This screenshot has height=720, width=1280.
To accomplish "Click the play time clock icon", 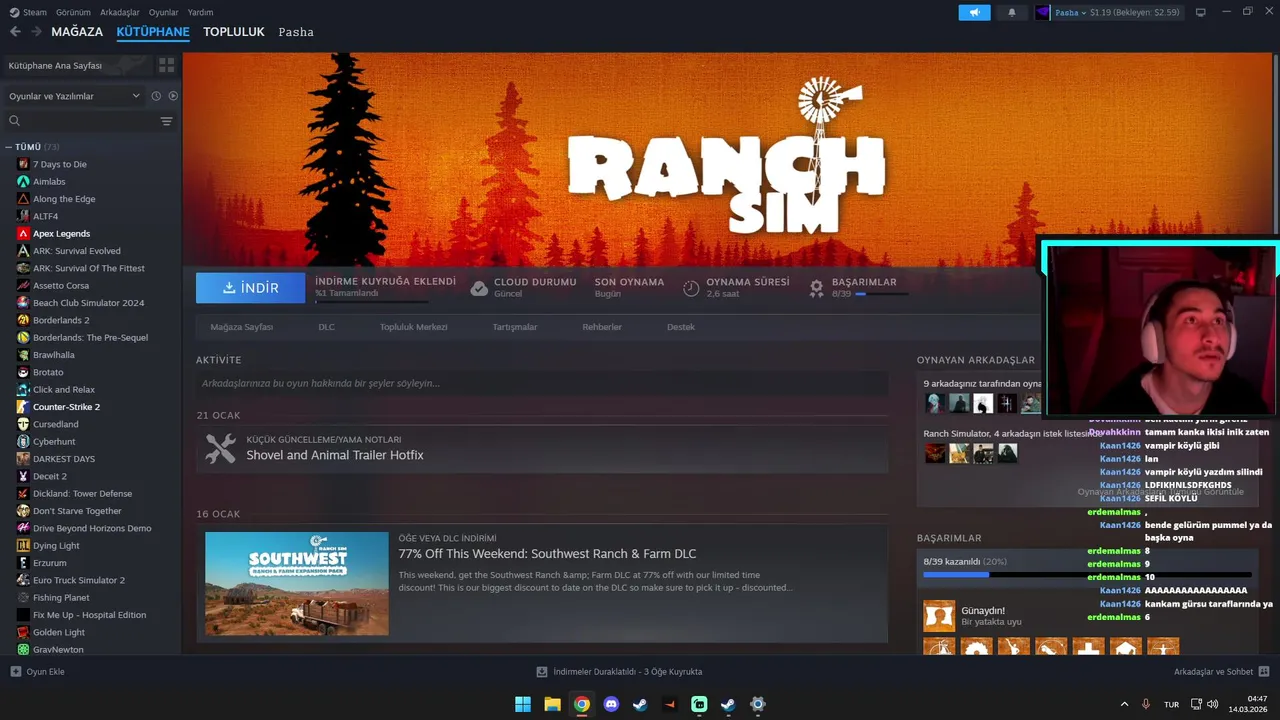I will click(691, 288).
